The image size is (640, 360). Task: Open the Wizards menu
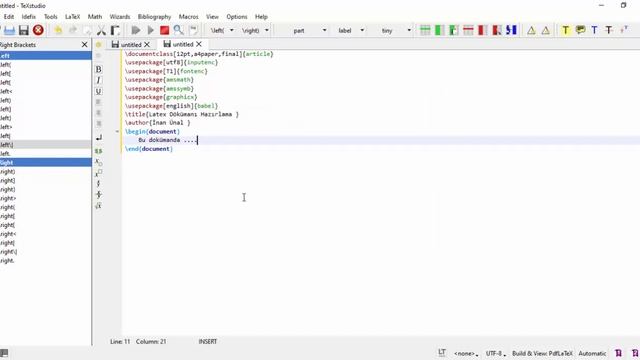point(120,17)
